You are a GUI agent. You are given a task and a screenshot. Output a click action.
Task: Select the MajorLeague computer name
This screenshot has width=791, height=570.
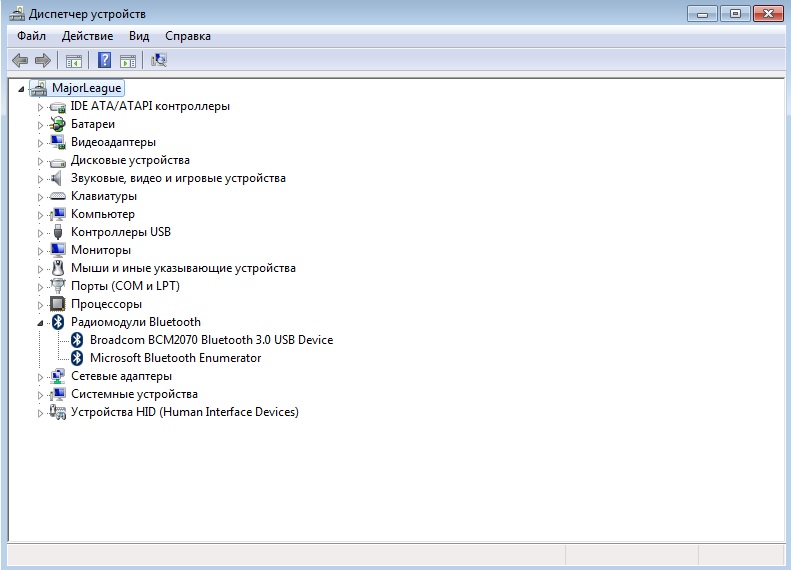[x=86, y=88]
